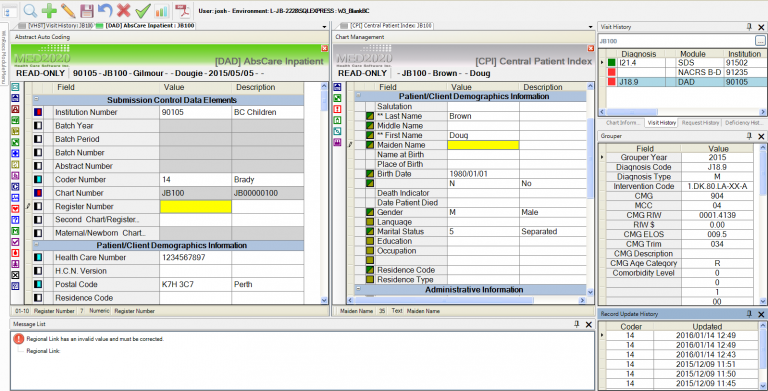This screenshot has width=768, height=391.
Task: Click the status icon beside Marital Status
Action: point(370,231)
